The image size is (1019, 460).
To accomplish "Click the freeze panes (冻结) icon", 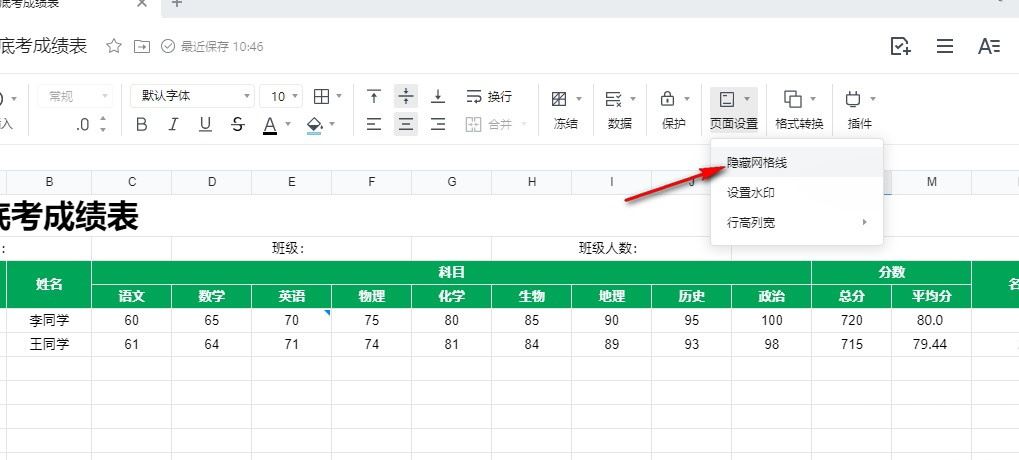I will pos(560,99).
